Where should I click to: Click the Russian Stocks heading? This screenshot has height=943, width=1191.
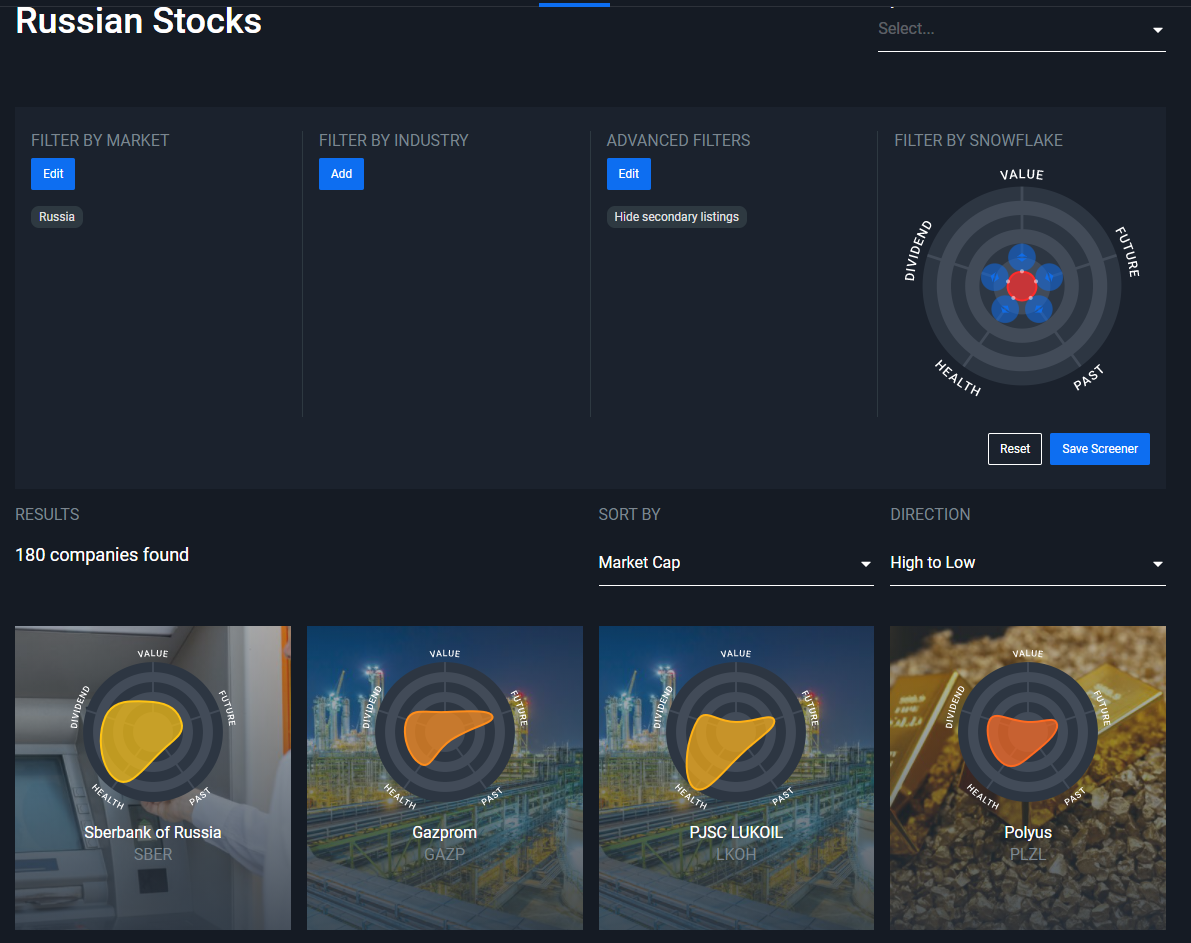click(x=138, y=21)
